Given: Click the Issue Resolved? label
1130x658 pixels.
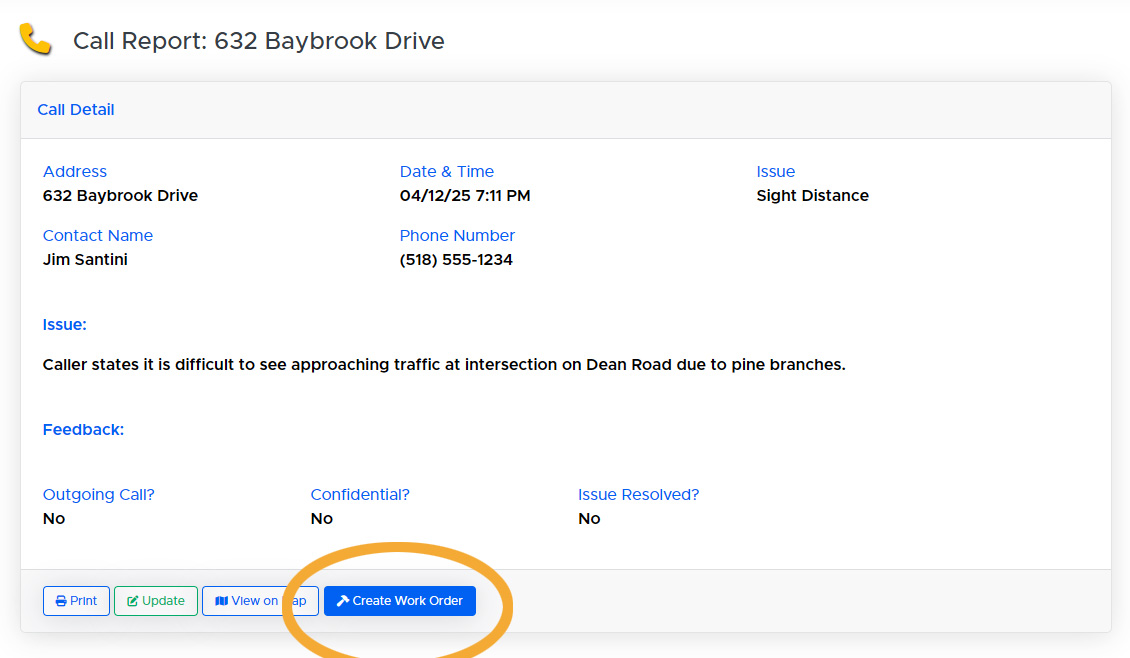Looking at the screenshot, I should click(x=638, y=495).
